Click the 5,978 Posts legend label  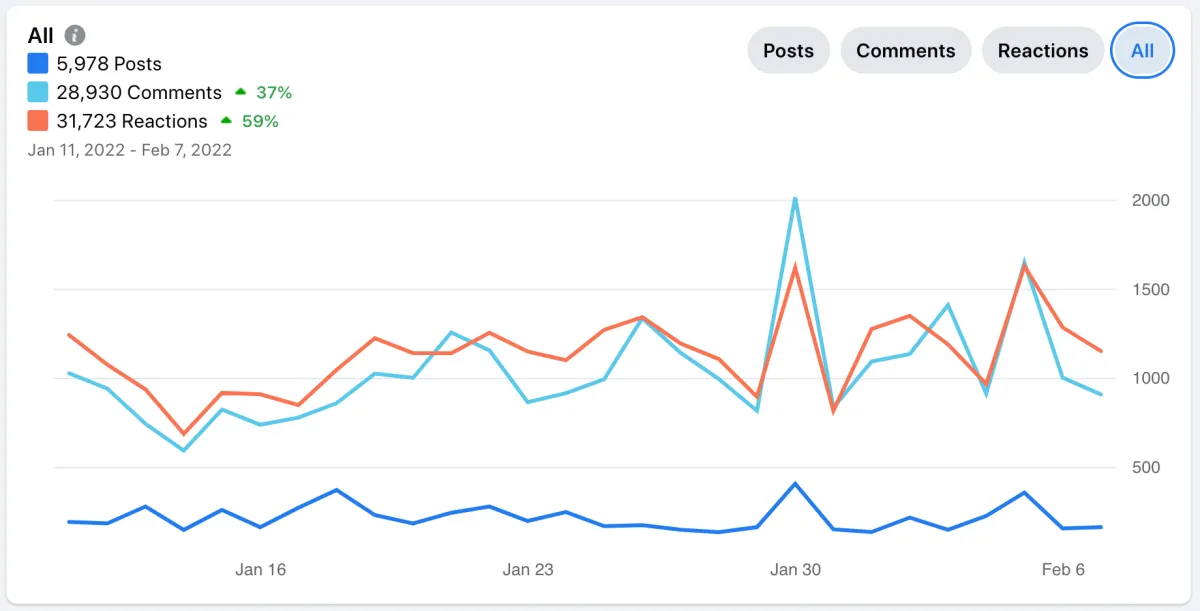(x=109, y=64)
